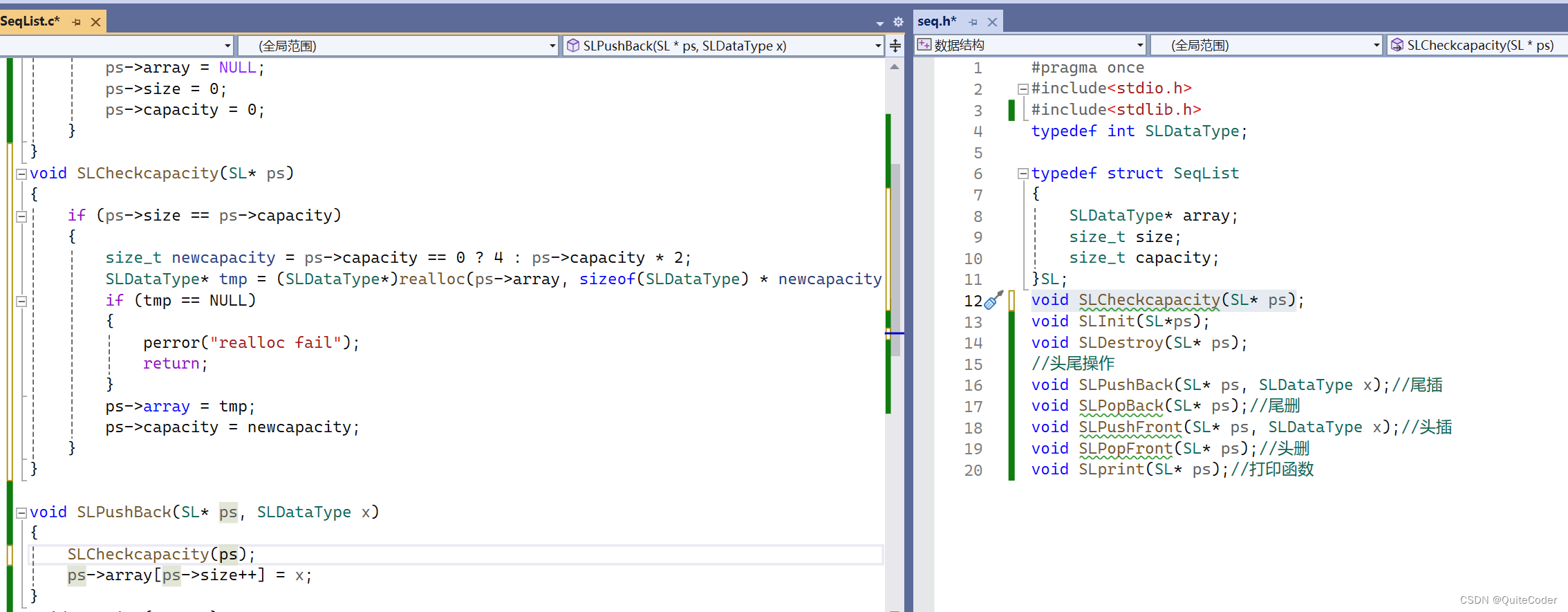Collapse the if tmp == NULL block
Screen dimensions: 1568x612
coord(21,301)
